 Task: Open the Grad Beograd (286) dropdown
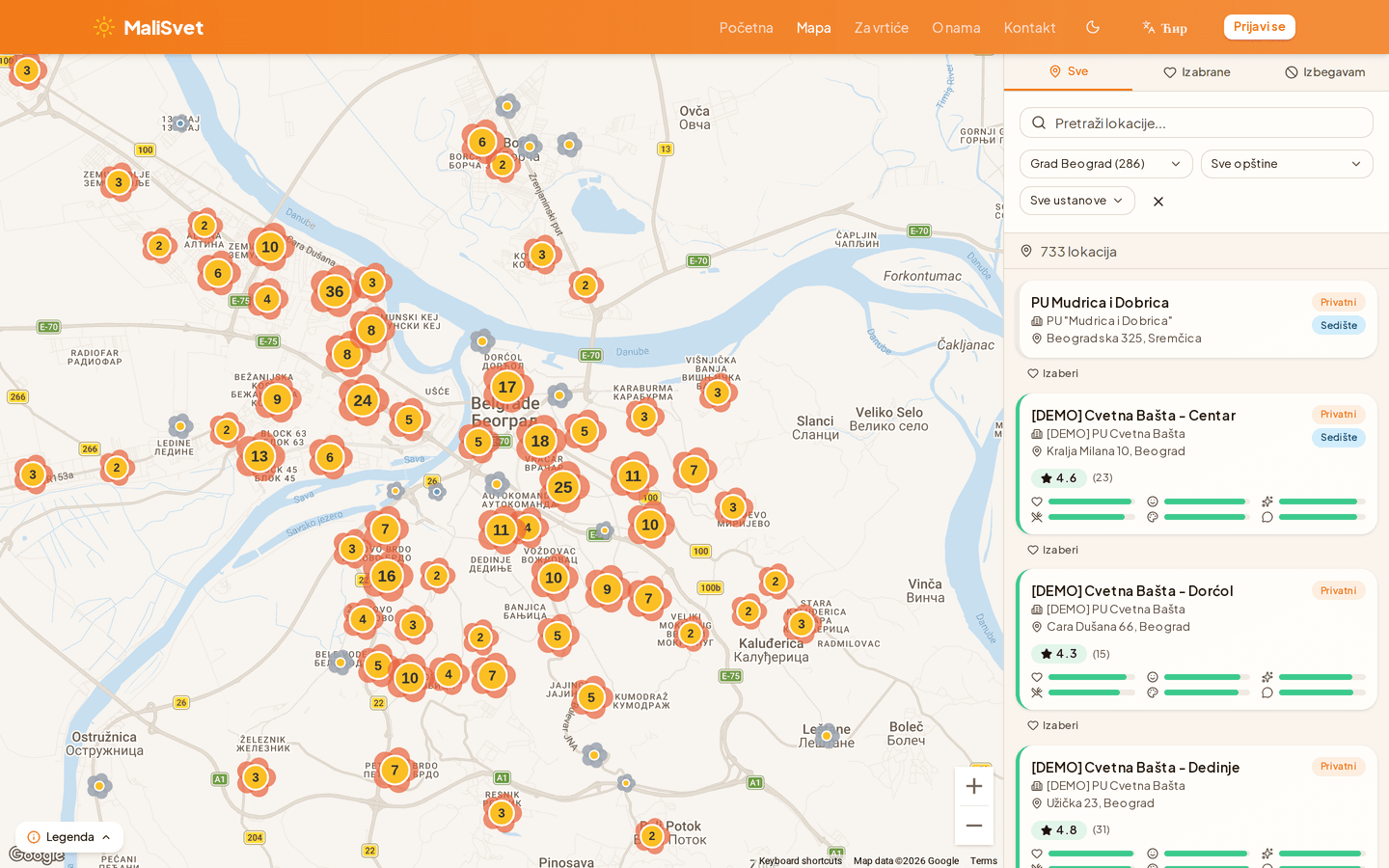1105,164
